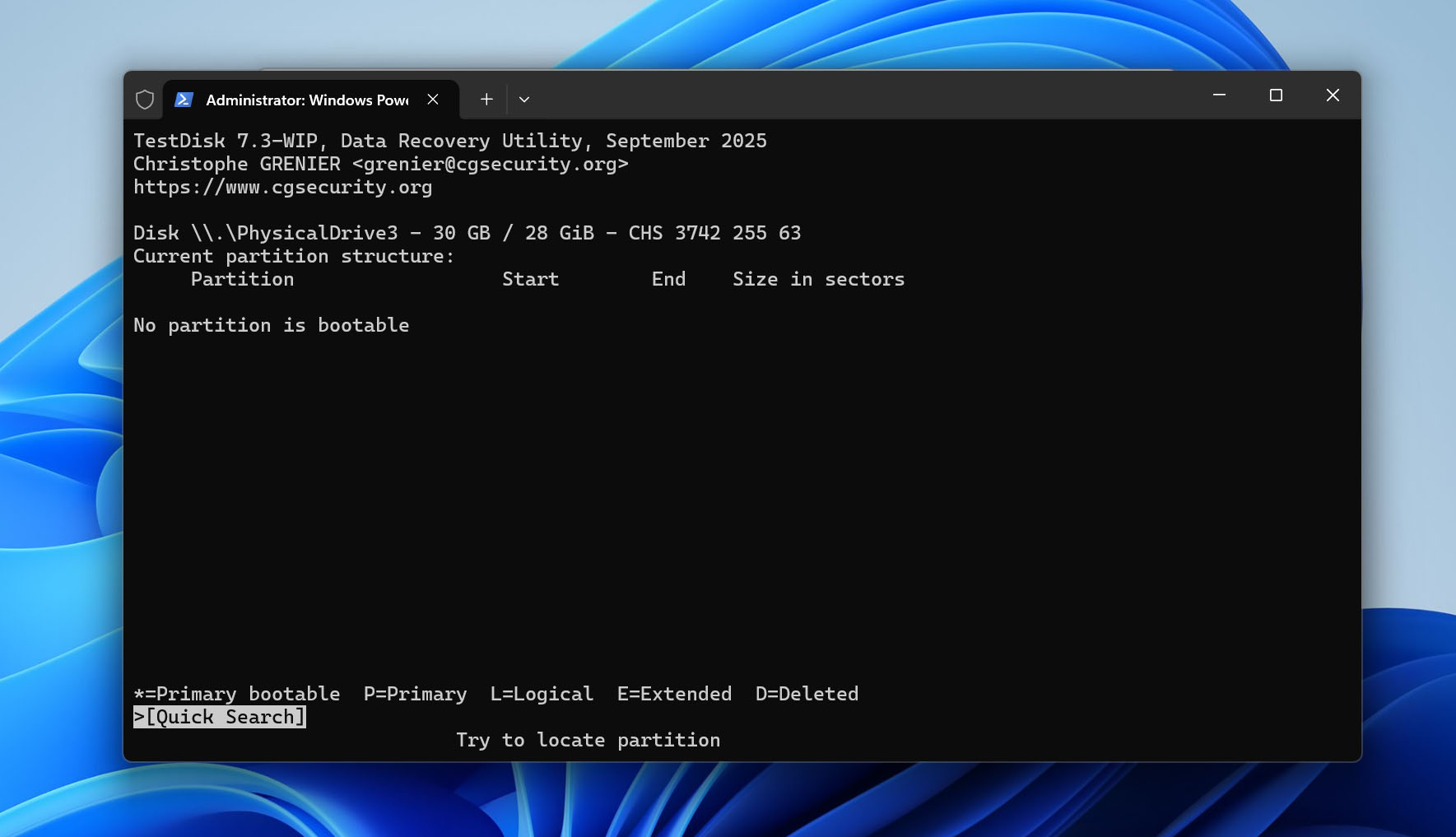This screenshot has width=1456, height=837.
Task: Click the 'Start' column header
Action: tap(531, 280)
